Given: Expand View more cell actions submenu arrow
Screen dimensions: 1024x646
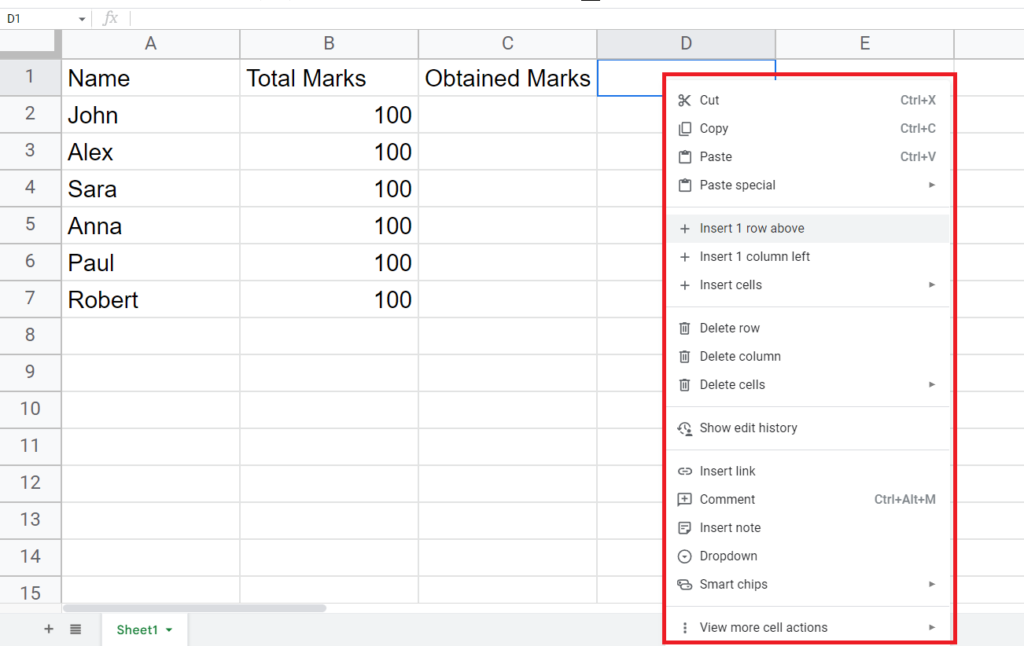Looking at the screenshot, I should pos(932,628).
